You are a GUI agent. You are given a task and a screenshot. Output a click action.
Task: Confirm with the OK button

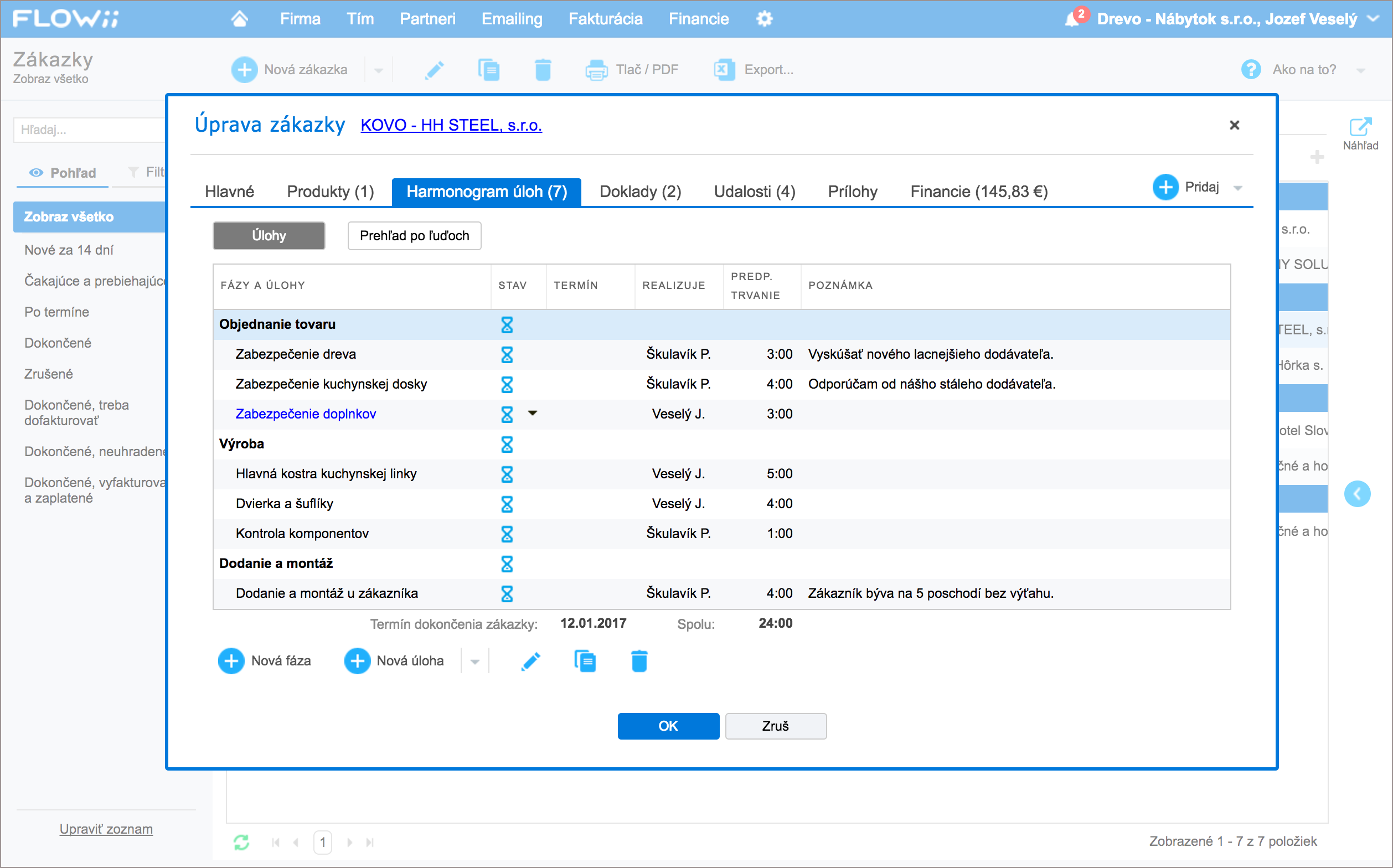pyautogui.click(x=668, y=726)
